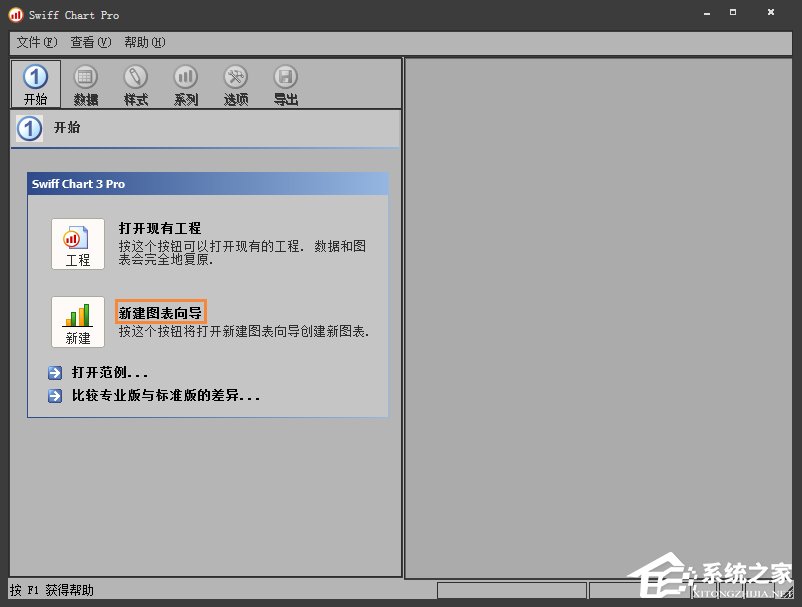Select the 开始 (Start) toolbar icon

[35, 83]
